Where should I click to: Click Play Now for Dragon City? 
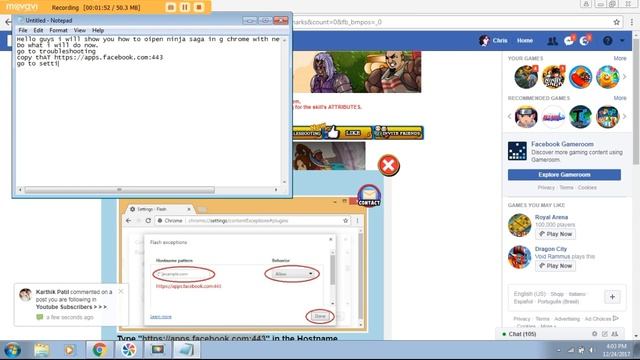[x=555, y=266]
